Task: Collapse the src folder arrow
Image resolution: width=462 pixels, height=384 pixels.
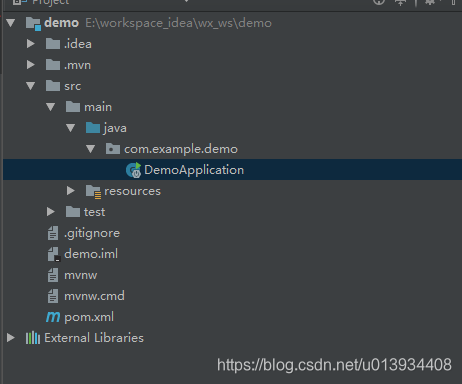Action: 31,86
